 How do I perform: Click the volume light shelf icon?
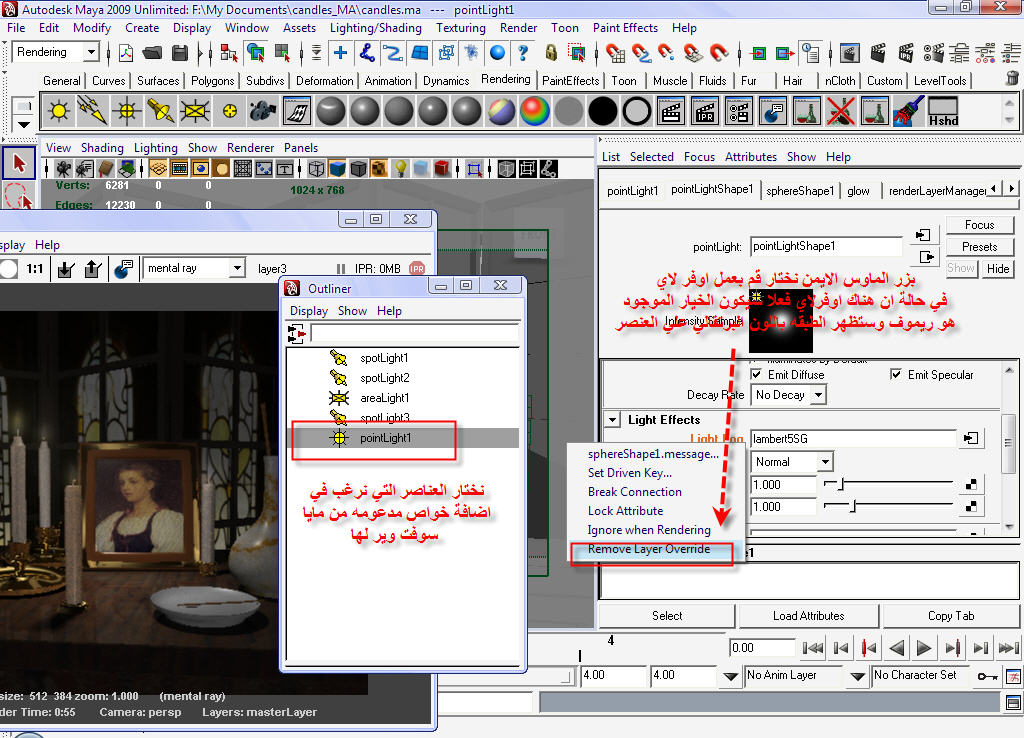pyautogui.click(x=229, y=110)
